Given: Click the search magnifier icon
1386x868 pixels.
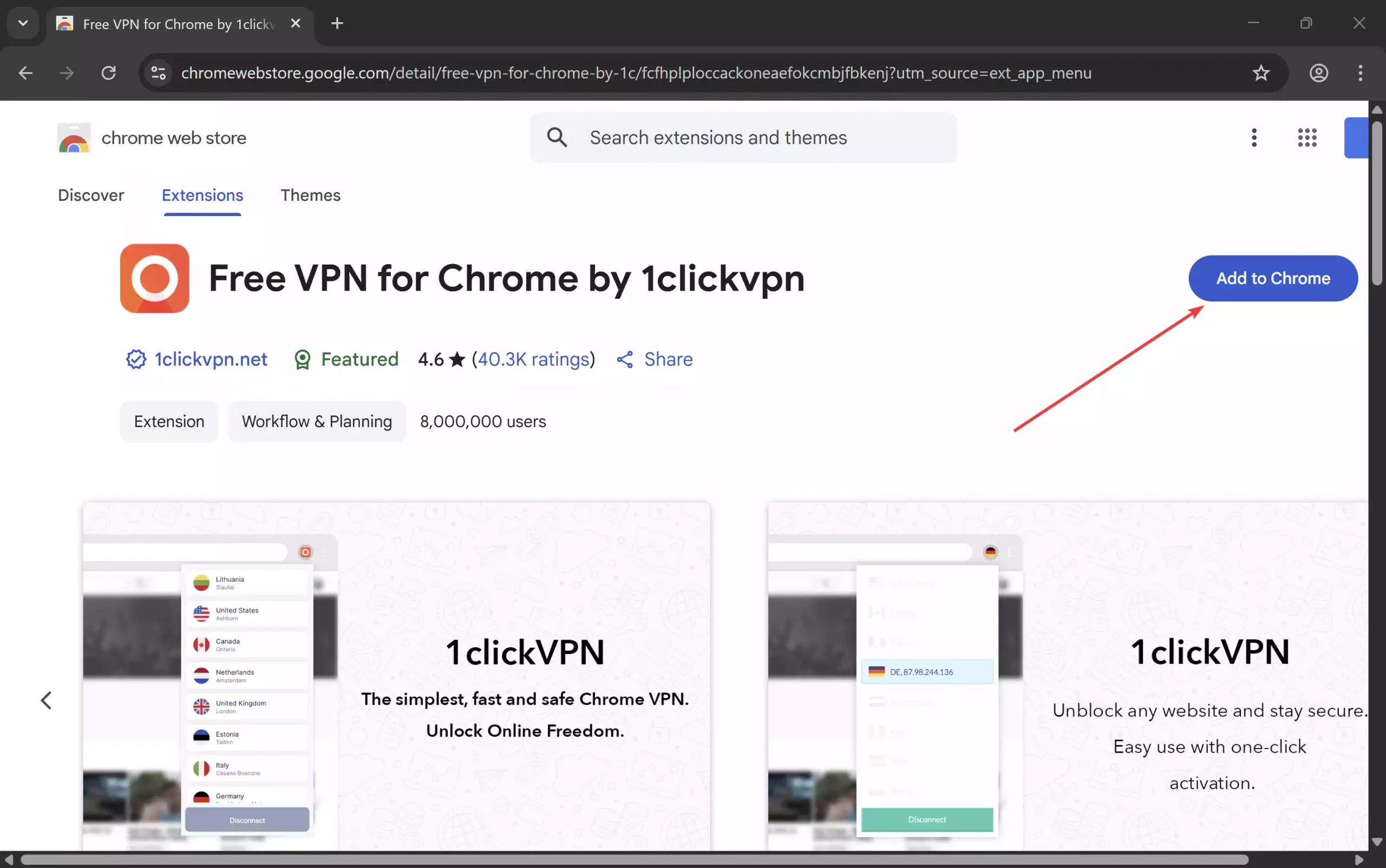Looking at the screenshot, I should (557, 138).
